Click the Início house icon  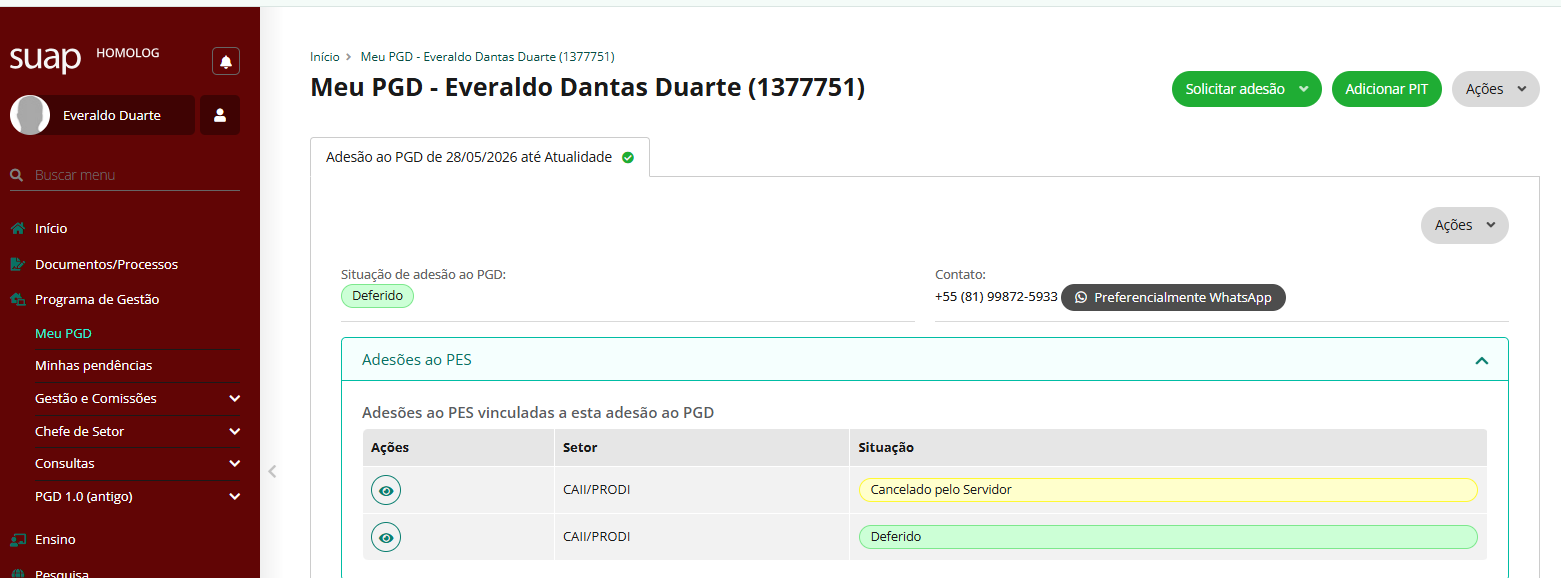tap(18, 228)
